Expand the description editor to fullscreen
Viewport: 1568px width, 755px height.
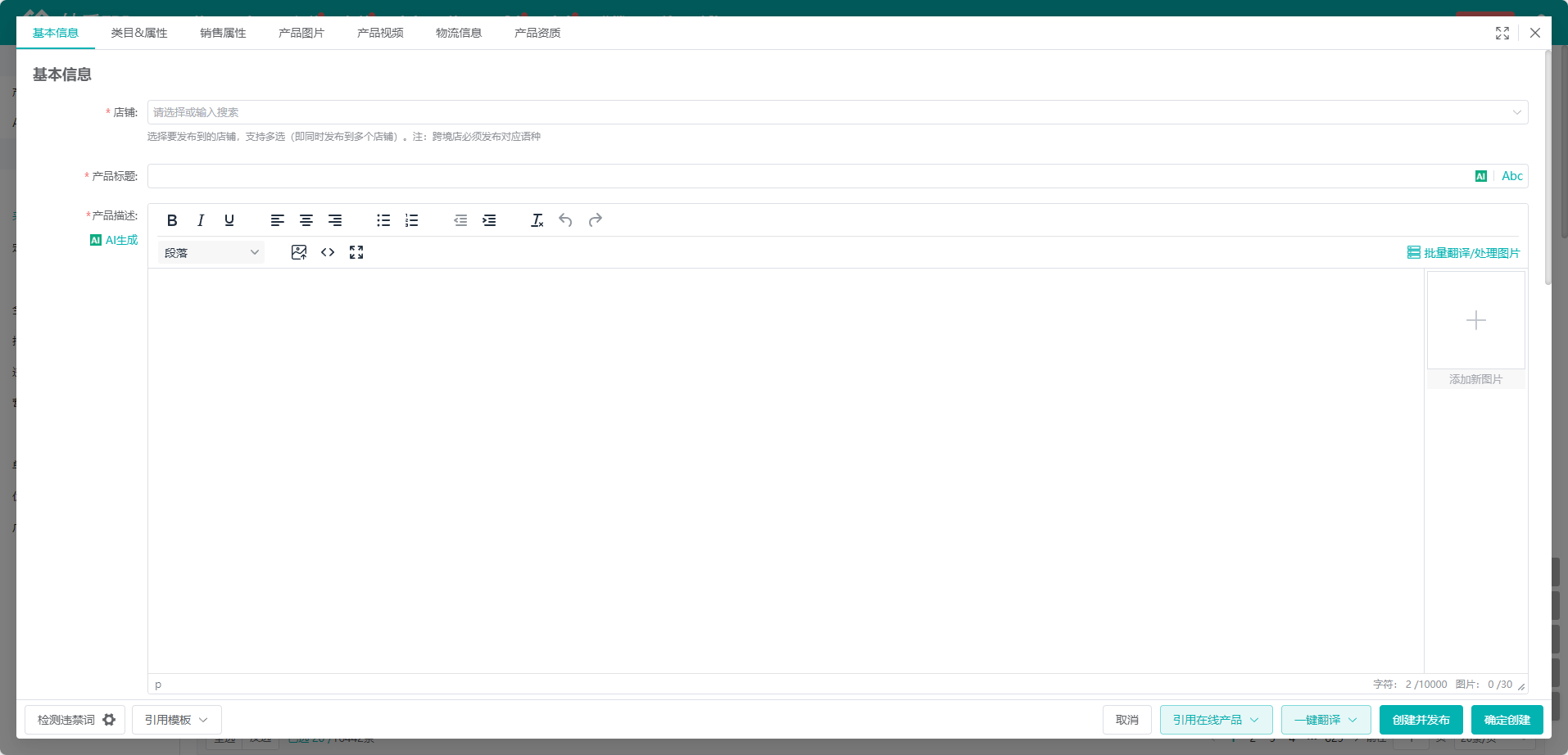pos(356,252)
